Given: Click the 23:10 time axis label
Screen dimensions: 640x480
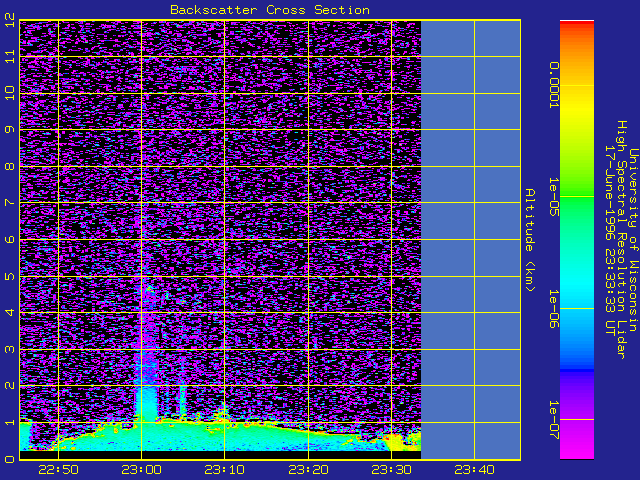Looking at the screenshot, I should [224, 470].
